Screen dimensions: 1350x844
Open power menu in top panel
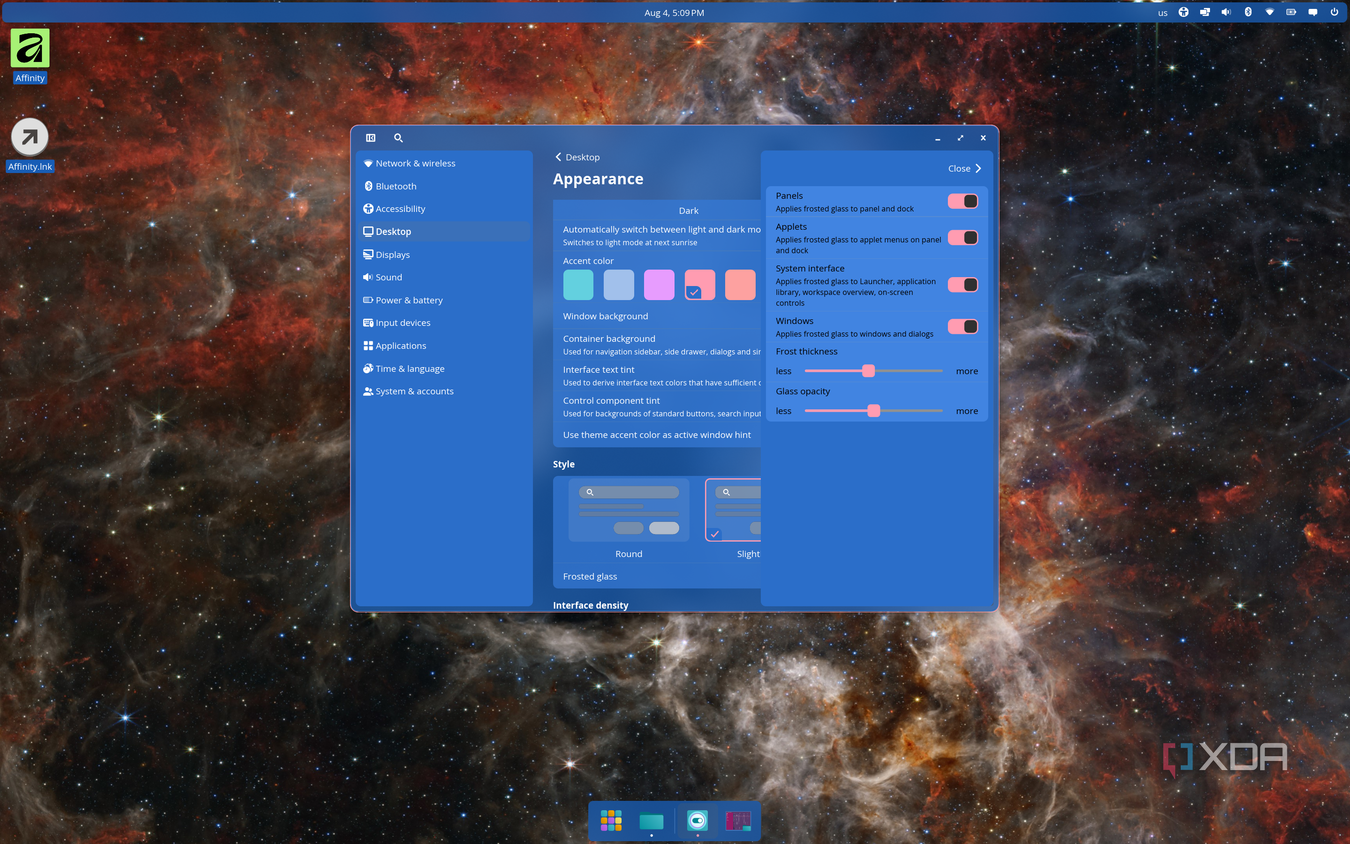pos(1334,12)
